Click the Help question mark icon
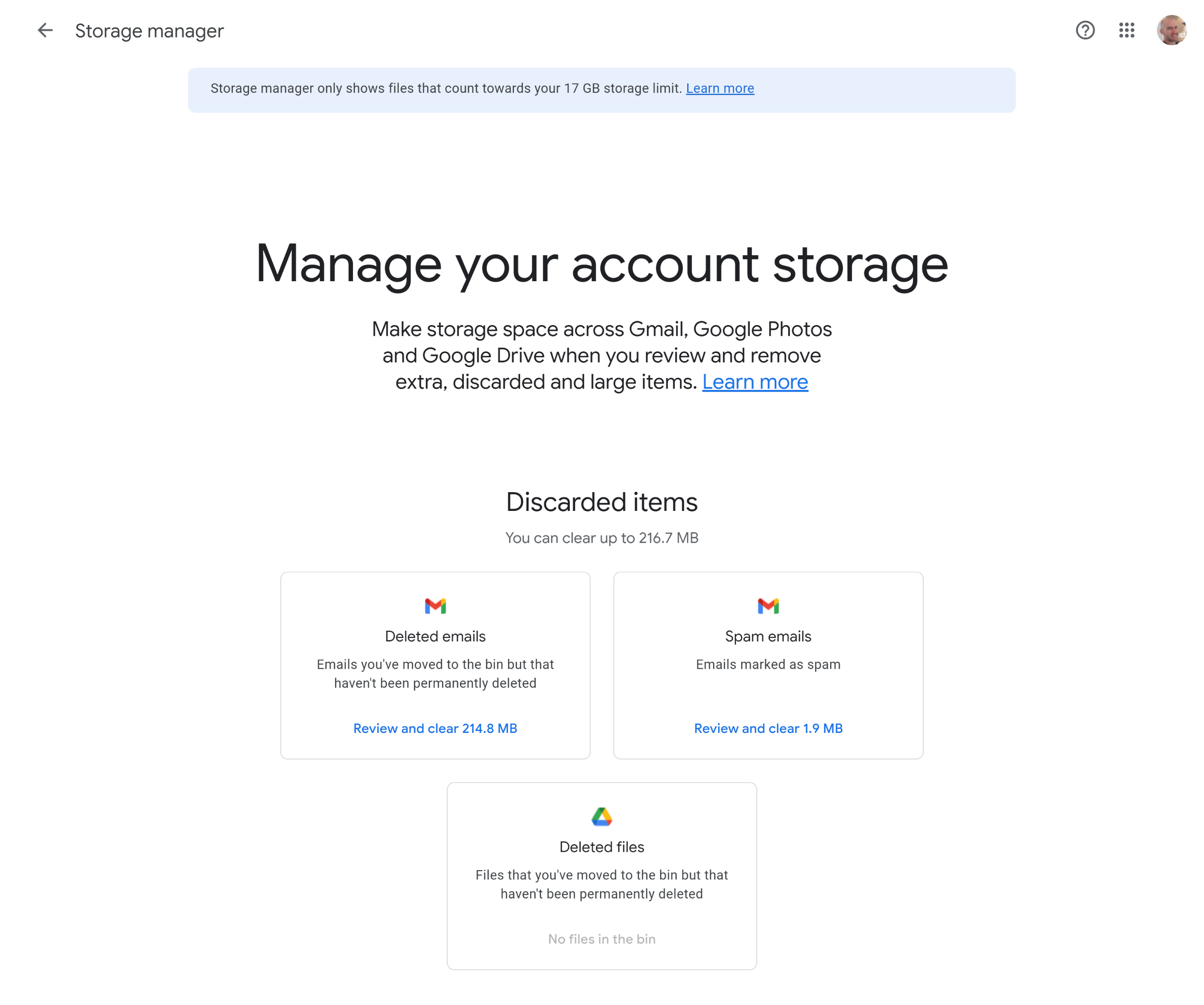Image resolution: width=1204 pixels, height=1005 pixels. coord(1085,30)
